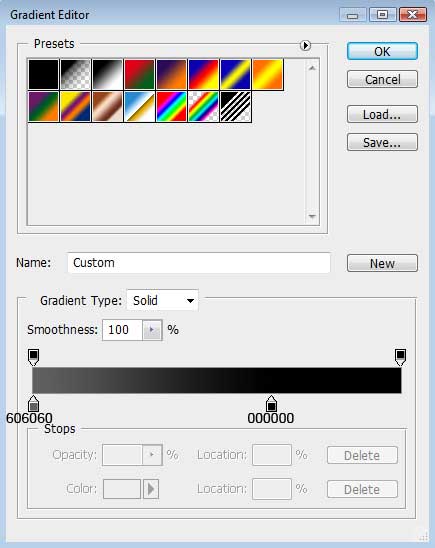
Task: Choose the Violet to Orange gradient preset
Action: (172, 74)
